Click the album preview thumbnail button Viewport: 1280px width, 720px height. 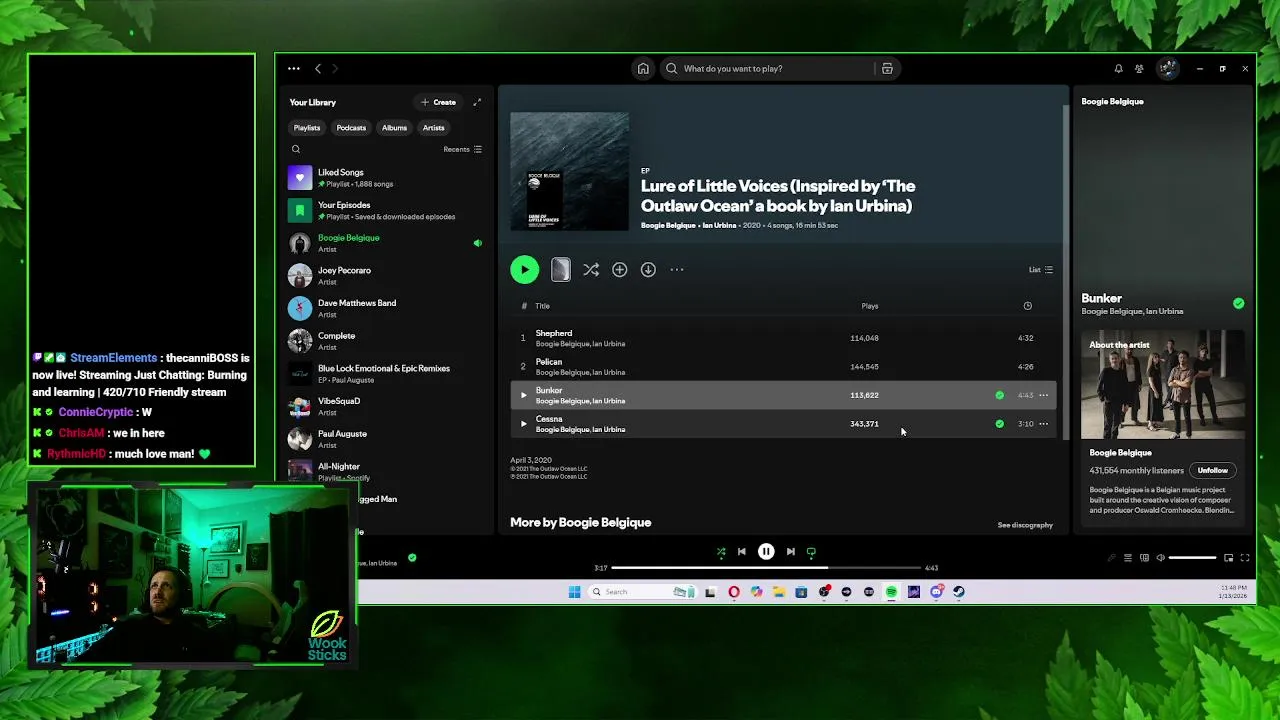click(561, 269)
